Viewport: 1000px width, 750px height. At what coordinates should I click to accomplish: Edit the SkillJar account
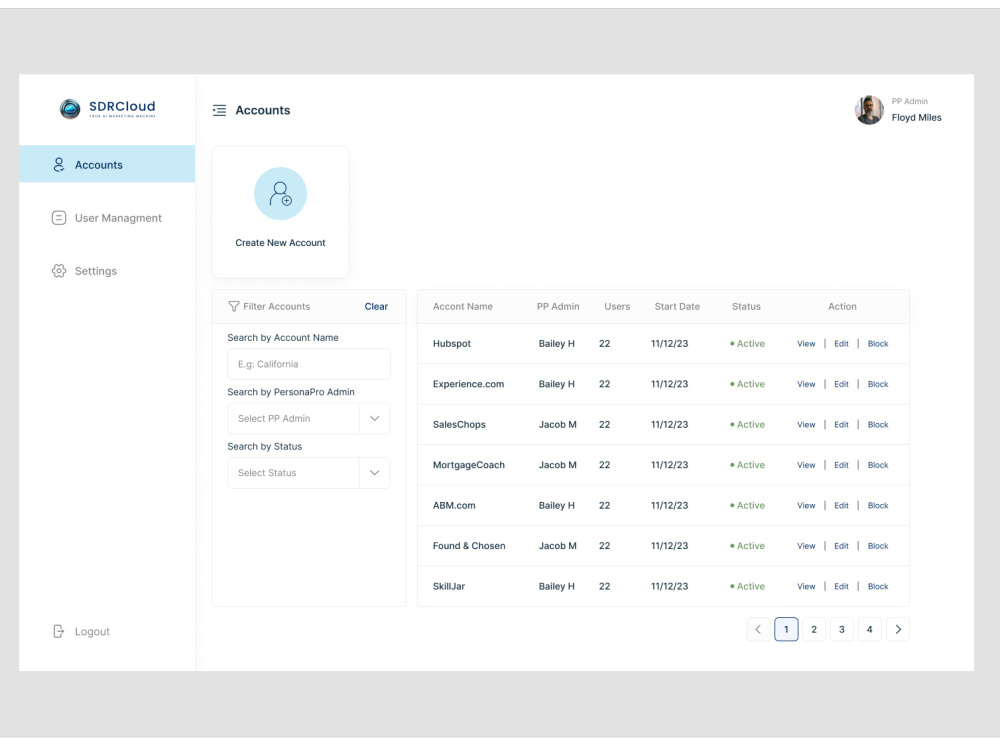tap(841, 587)
